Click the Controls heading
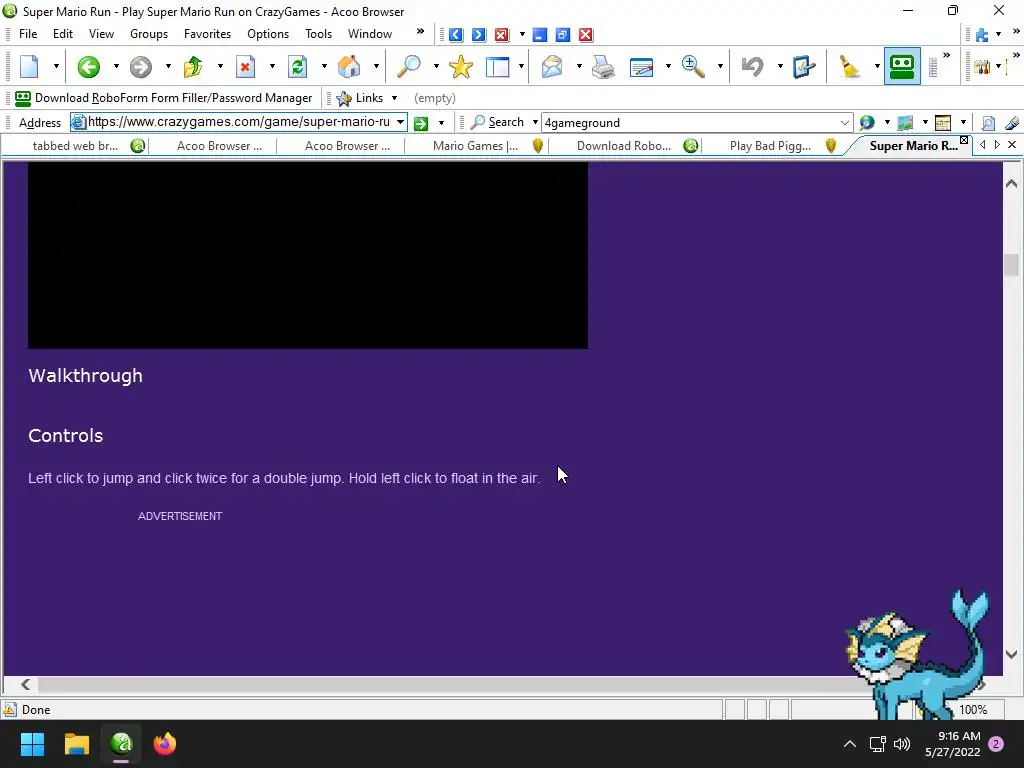The image size is (1024, 768). [x=65, y=436]
